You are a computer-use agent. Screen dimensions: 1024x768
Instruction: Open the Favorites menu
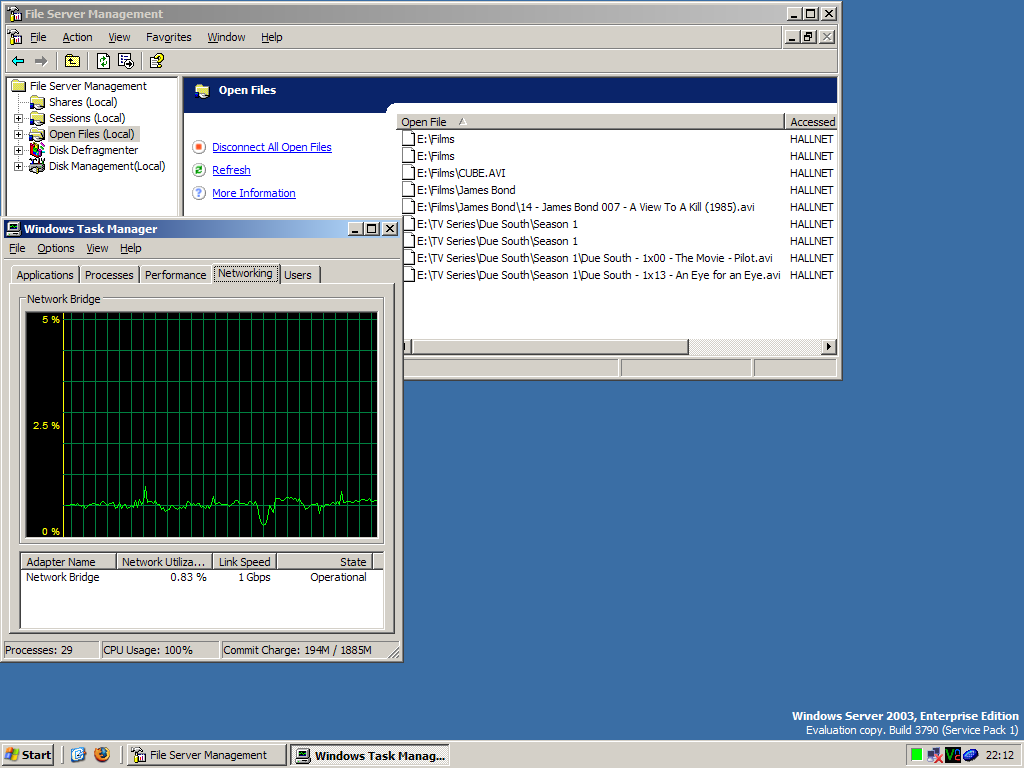click(x=168, y=37)
